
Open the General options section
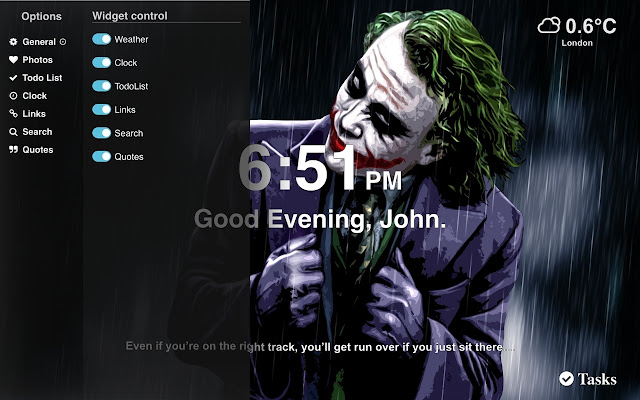39,42
